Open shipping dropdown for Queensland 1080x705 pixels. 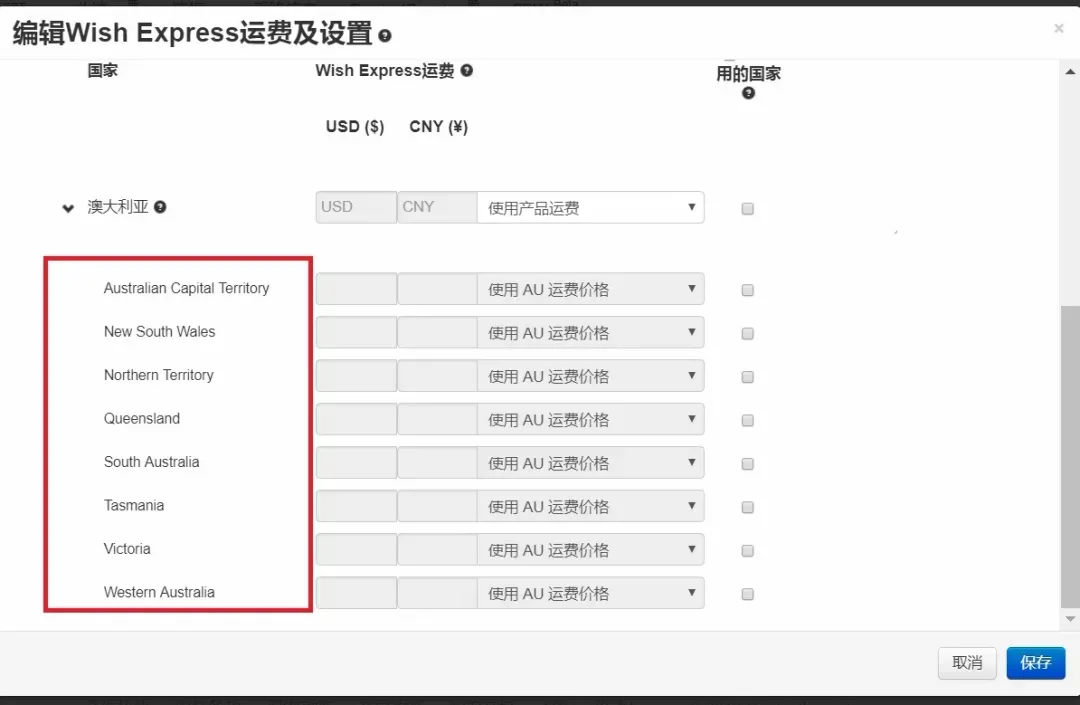tap(590, 419)
